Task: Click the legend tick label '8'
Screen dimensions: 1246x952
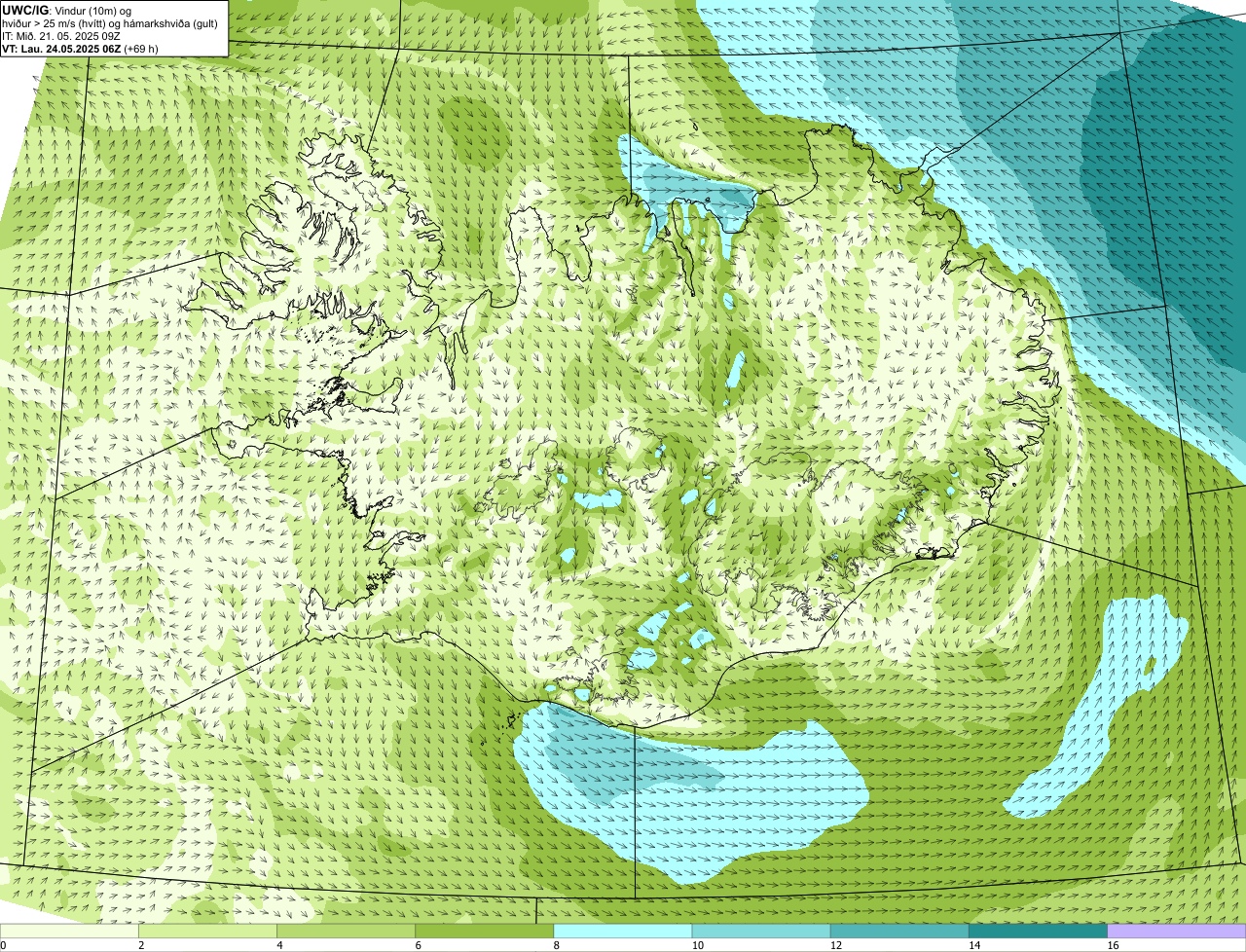Action: (x=556, y=945)
